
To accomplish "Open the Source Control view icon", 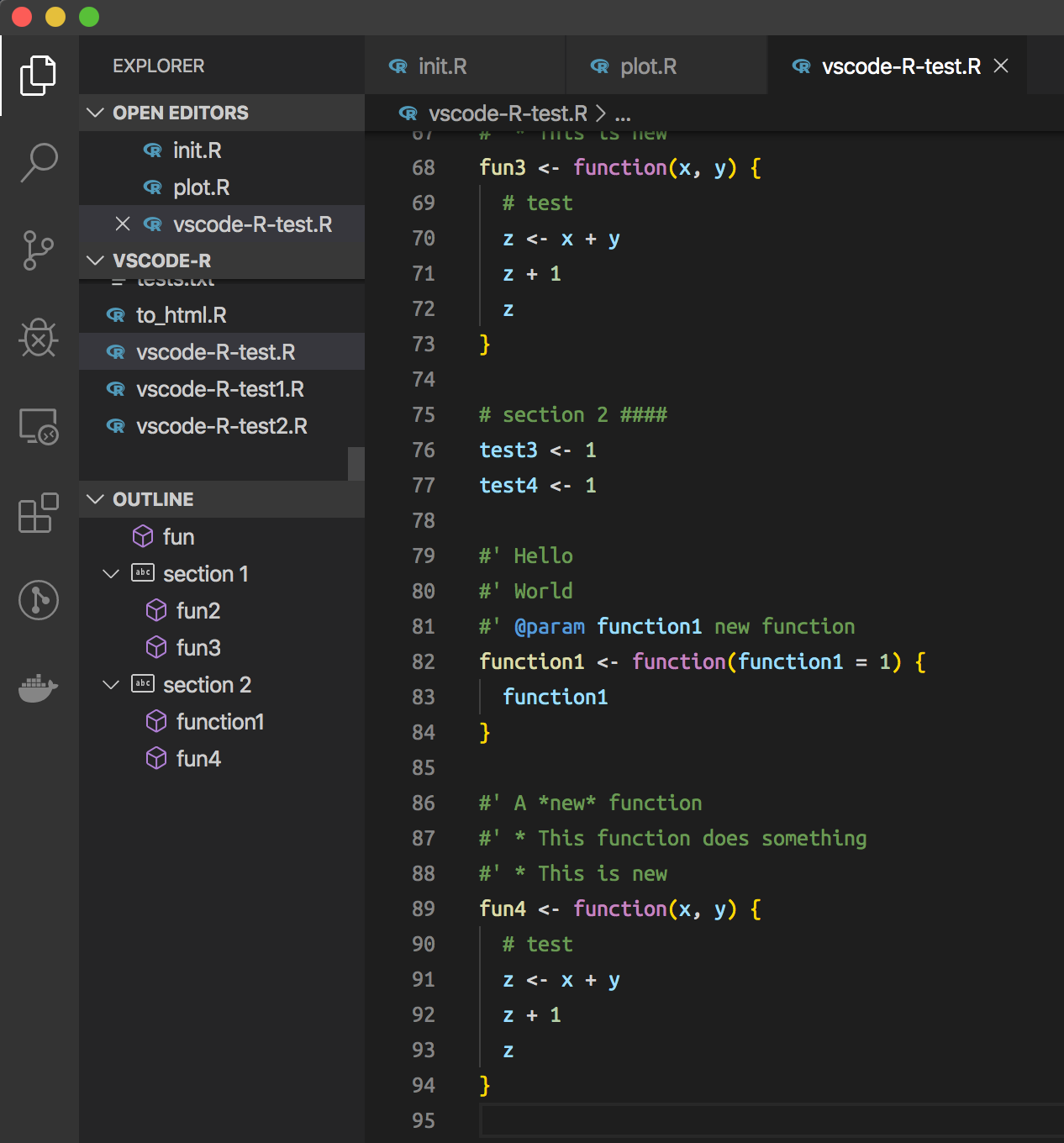I will 38,250.
